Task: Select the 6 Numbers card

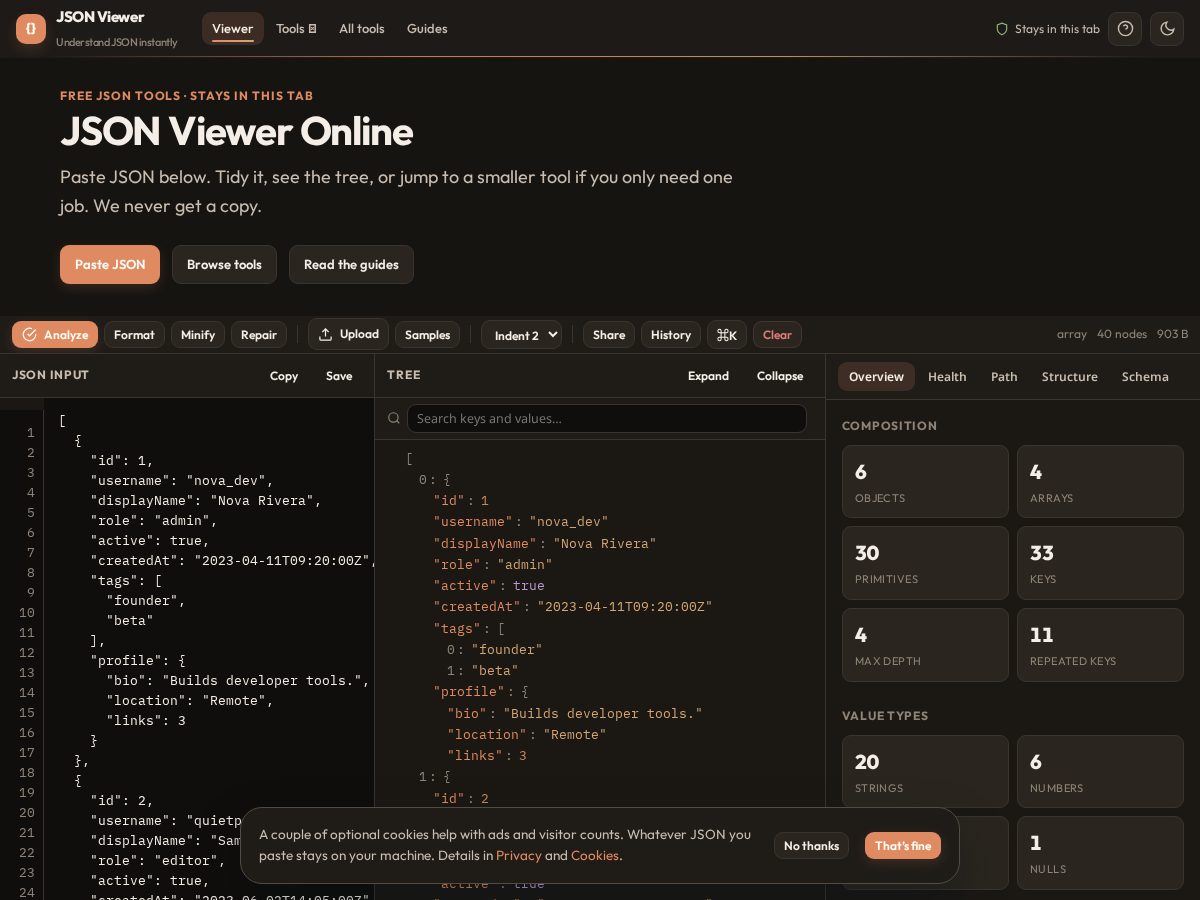Action: click(x=1100, y=771)
